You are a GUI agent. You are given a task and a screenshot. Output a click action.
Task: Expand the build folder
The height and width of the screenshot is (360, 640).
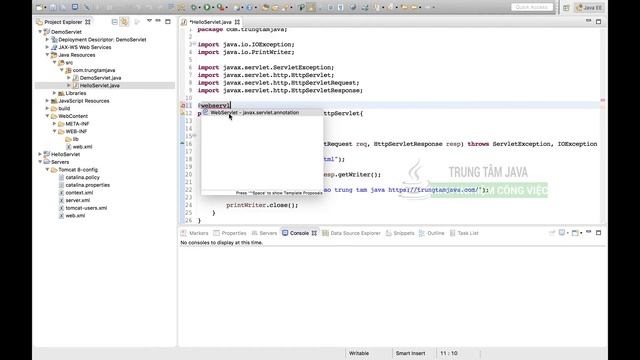(x=47, y=108)
